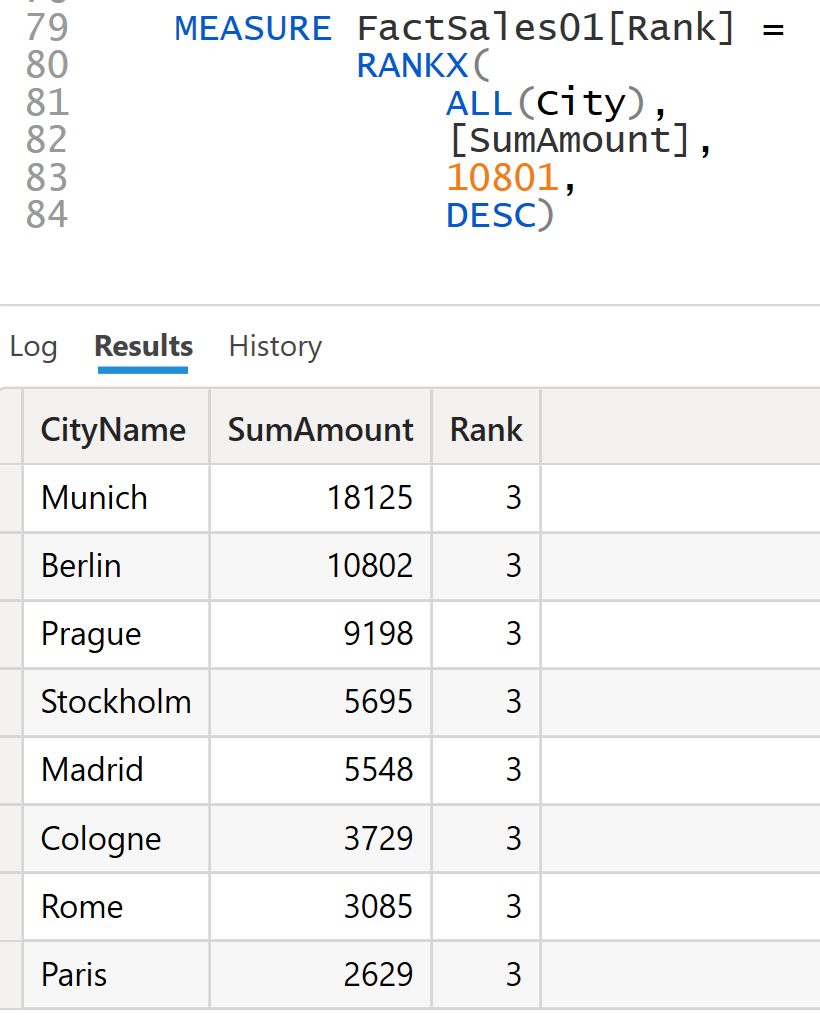Click the Munich amount 18125
This screenshot has height=1022, width=820.
(x=370, y=498)
